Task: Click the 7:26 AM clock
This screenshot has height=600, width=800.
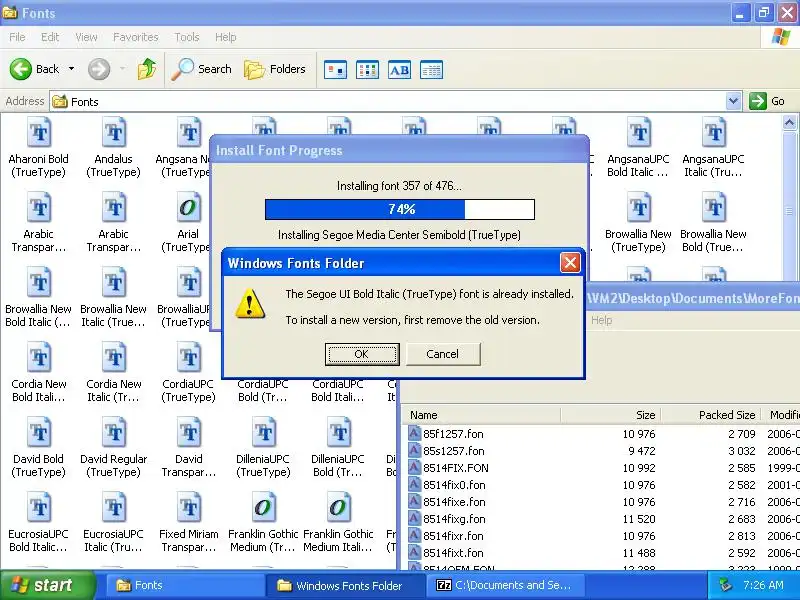Action: tap(764, 585)
